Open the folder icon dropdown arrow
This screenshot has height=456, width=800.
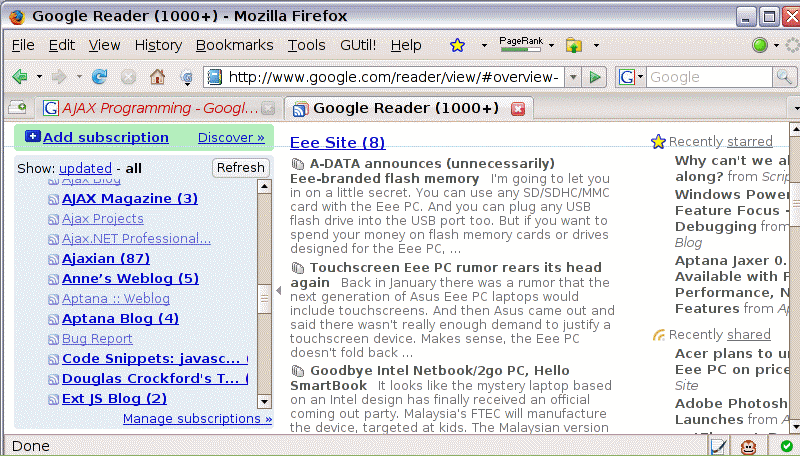click(596, 45)
